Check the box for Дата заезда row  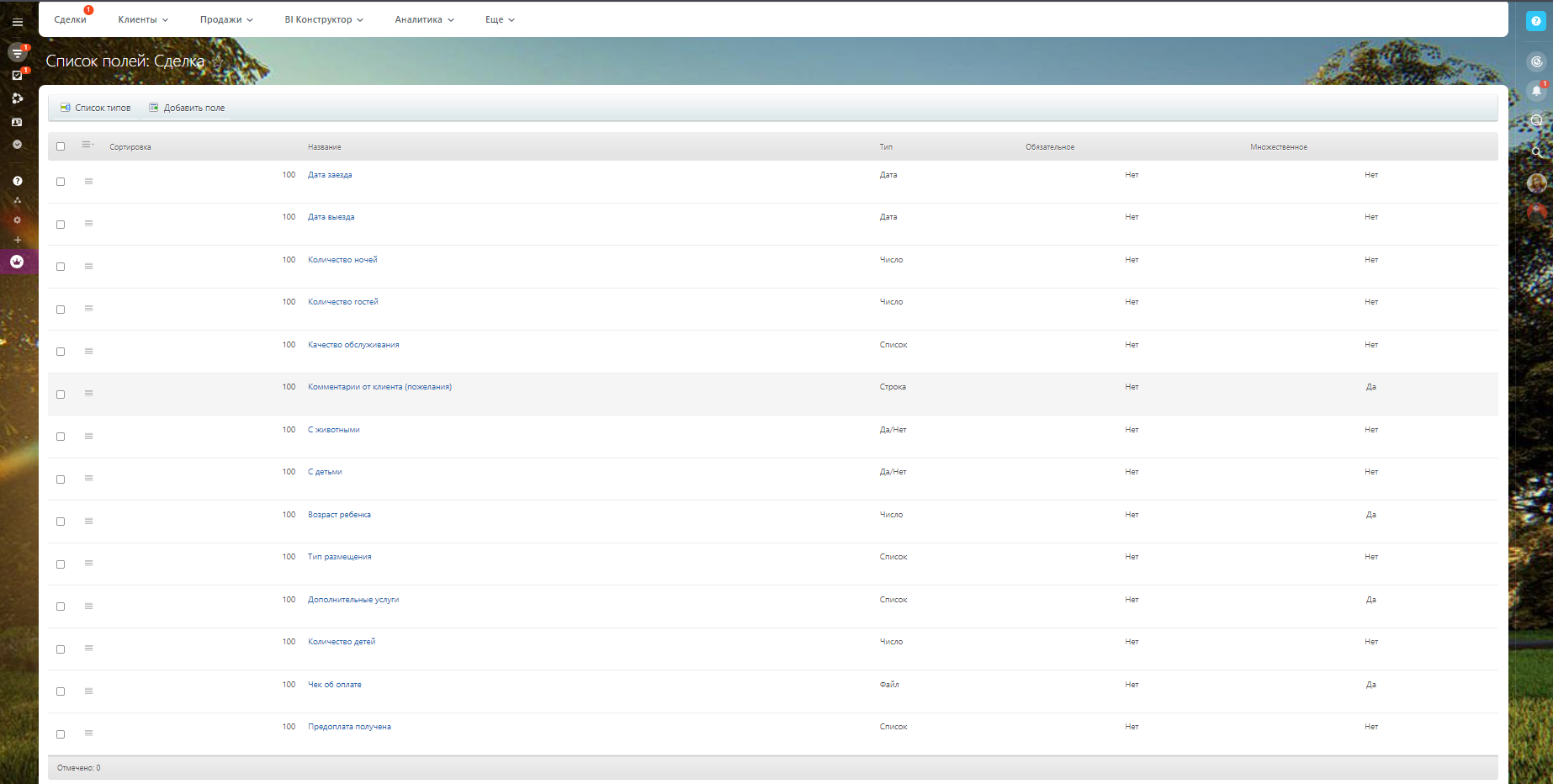pyautogui.click(x=61, y=182)
